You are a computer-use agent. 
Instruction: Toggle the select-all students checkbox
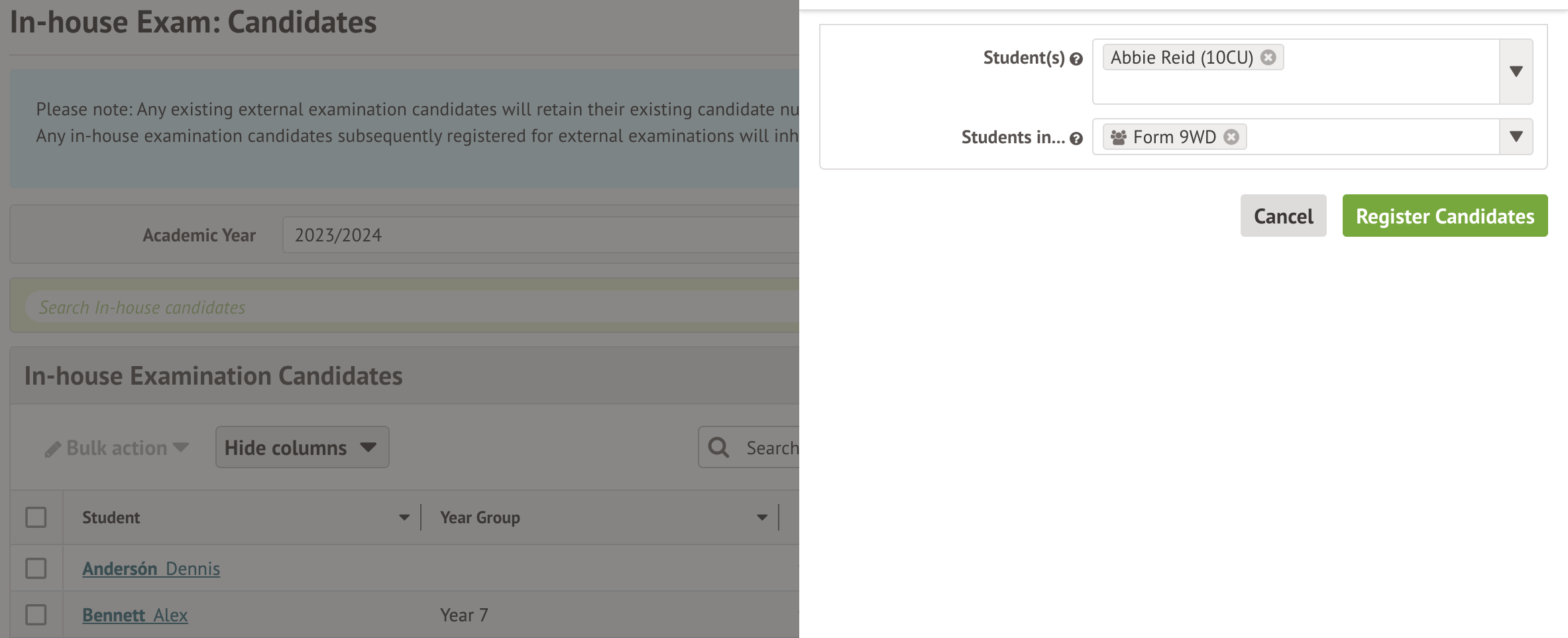coord(36,517)
